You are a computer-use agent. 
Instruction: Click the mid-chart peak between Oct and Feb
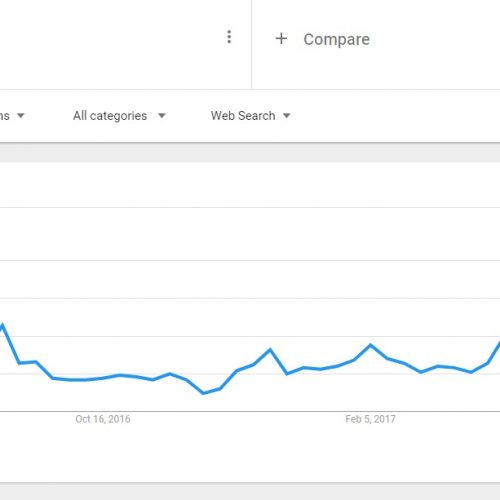pyautogui.click(x=270, y=349)
